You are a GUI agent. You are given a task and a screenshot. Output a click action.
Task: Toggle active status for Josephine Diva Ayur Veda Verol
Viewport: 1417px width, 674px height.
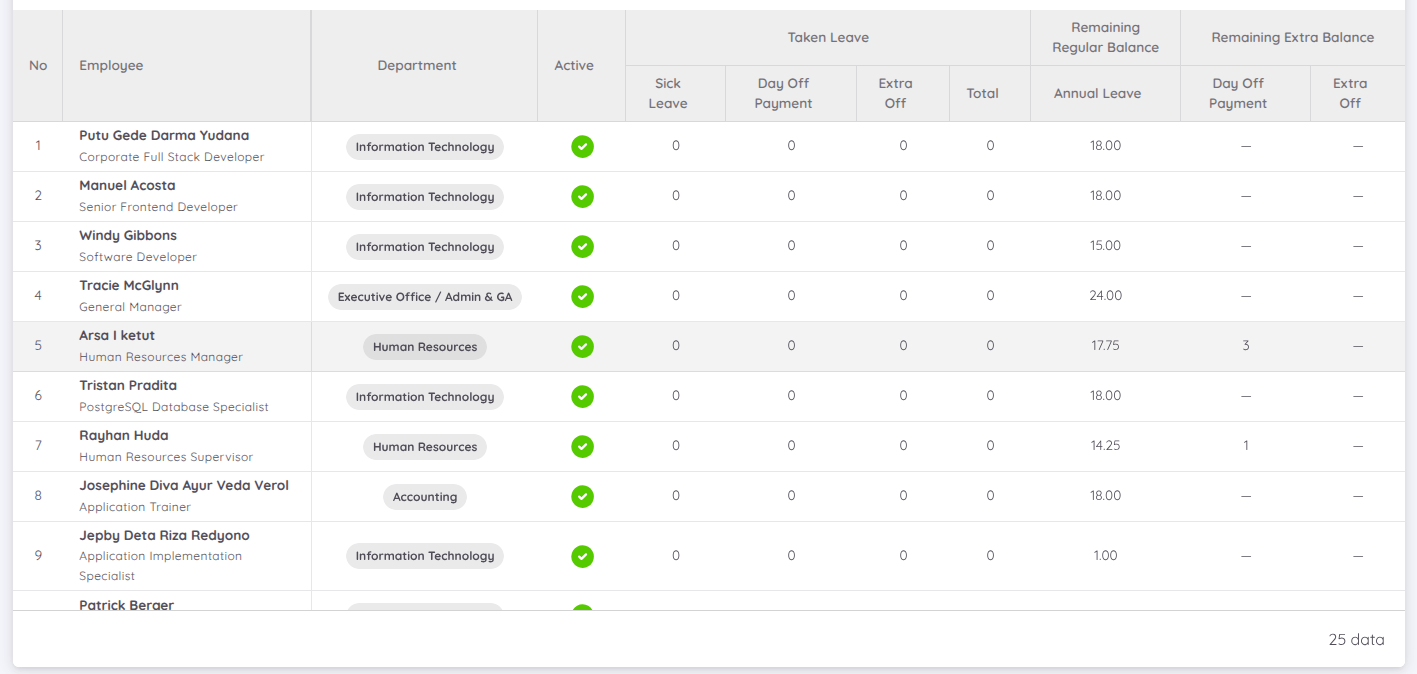point(582,496)
